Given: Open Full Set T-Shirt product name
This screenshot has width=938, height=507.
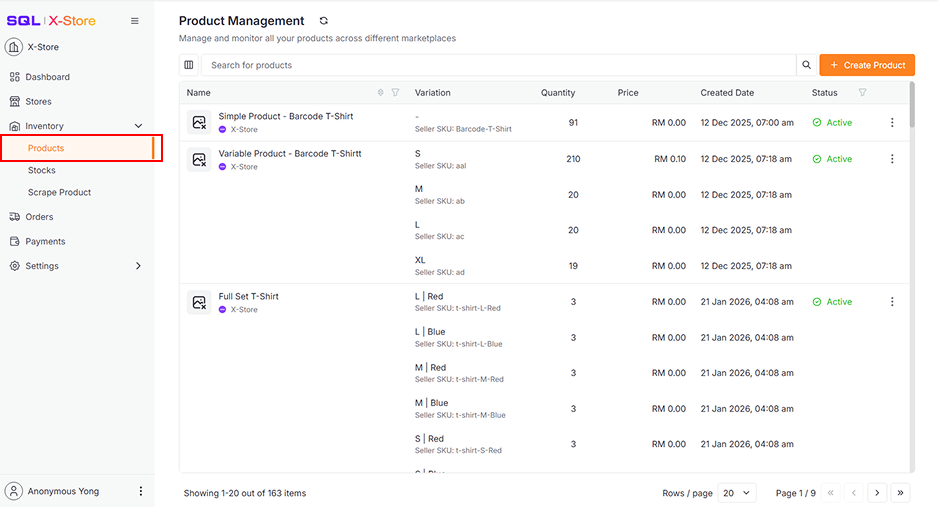Looking at the screenshot, I should 248,297.
